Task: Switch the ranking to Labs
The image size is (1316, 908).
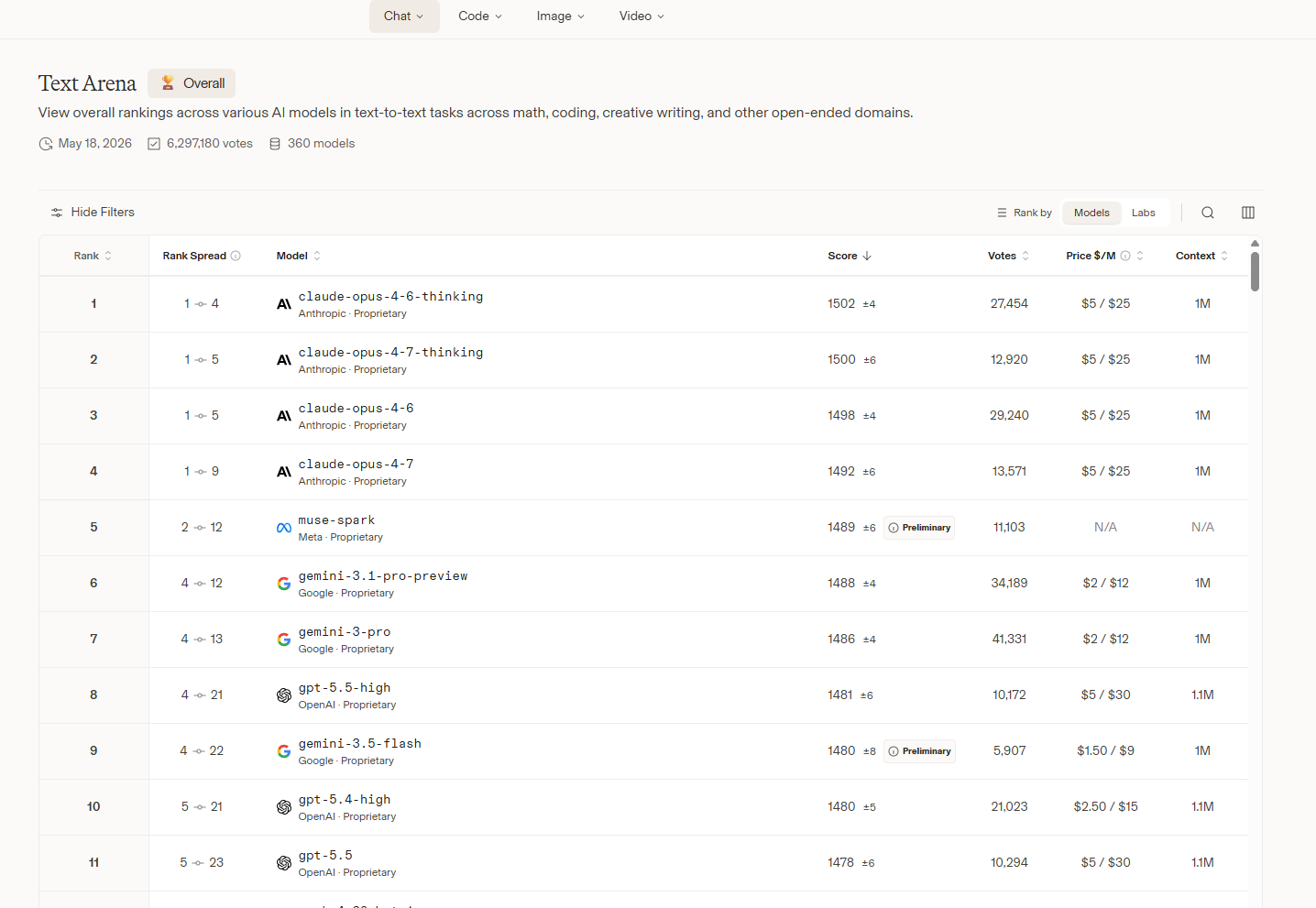Action: pyautogui.click(x=1144, y=213)
